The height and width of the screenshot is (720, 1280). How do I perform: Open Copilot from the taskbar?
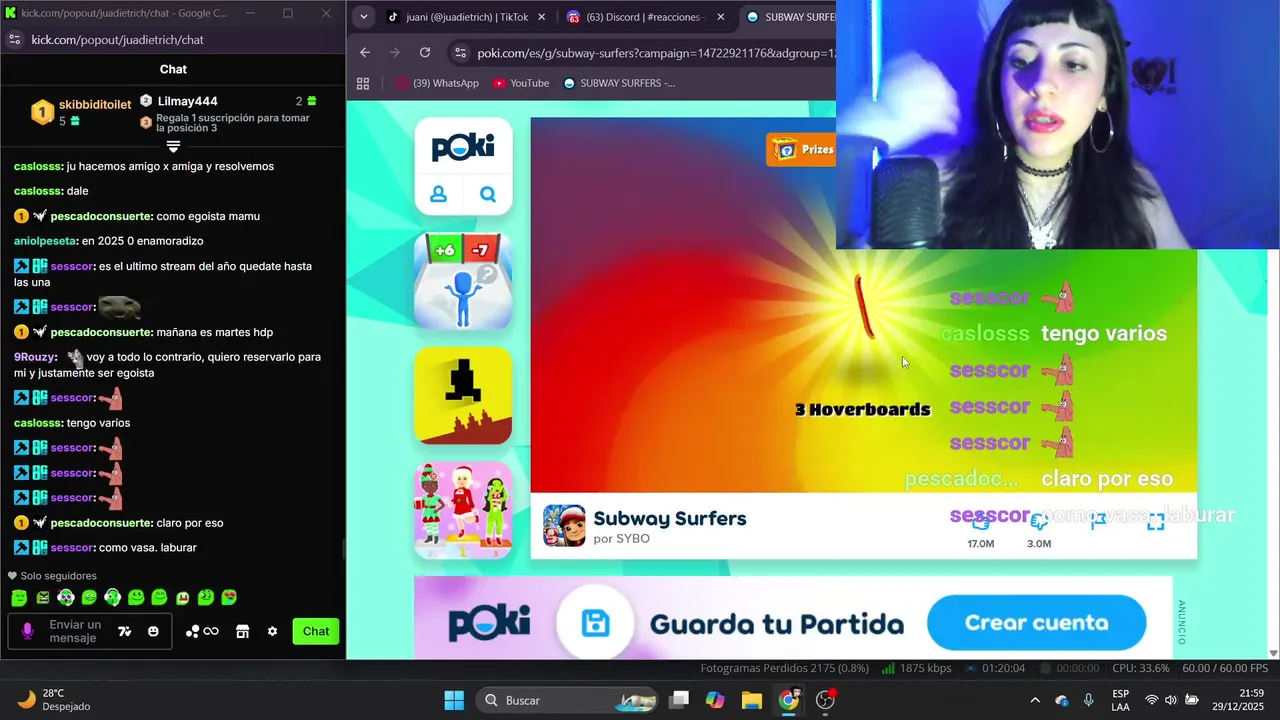coord(715,700)
